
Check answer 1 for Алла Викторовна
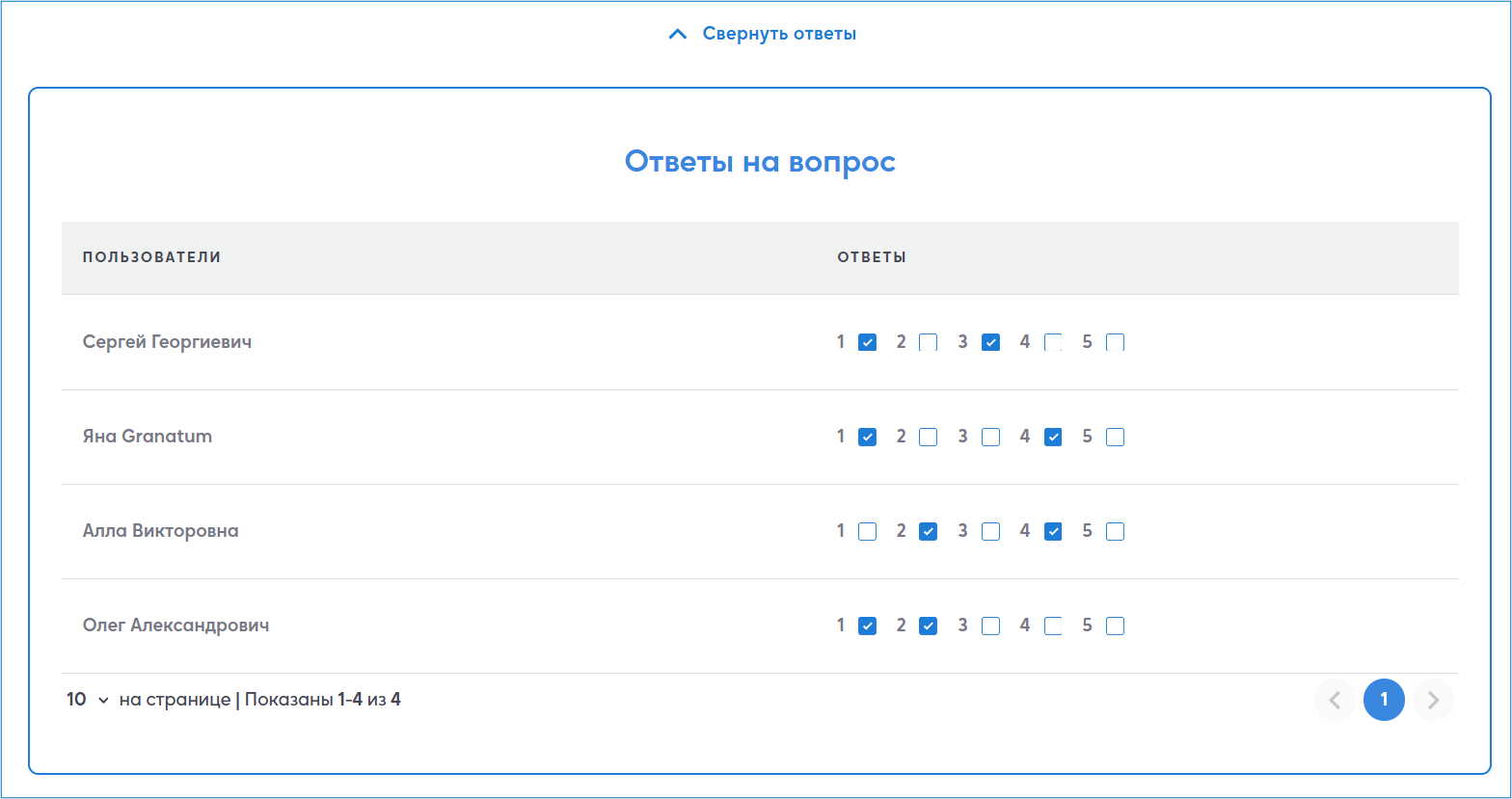(x=867, y=531)
